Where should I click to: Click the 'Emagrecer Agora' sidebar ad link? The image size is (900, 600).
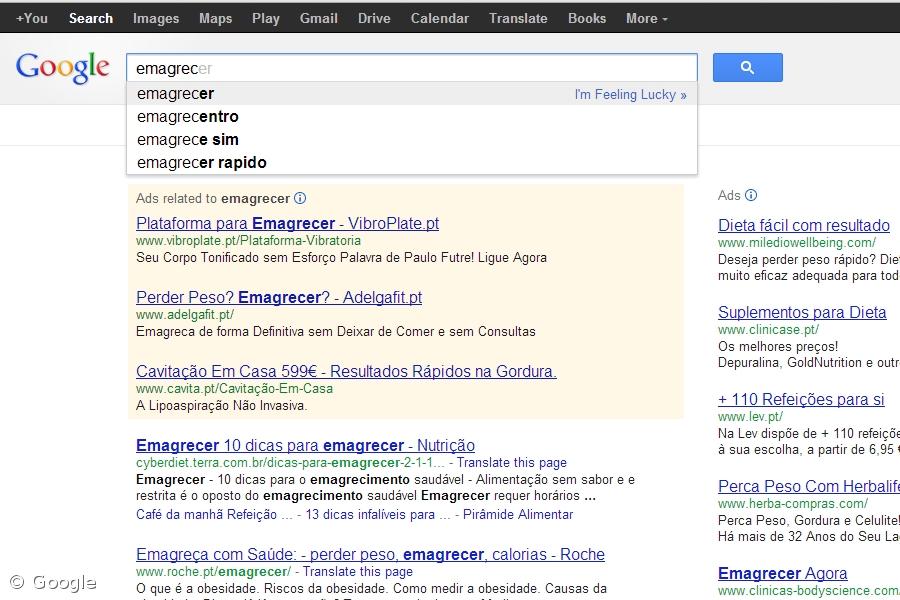[x=782, y=572]
